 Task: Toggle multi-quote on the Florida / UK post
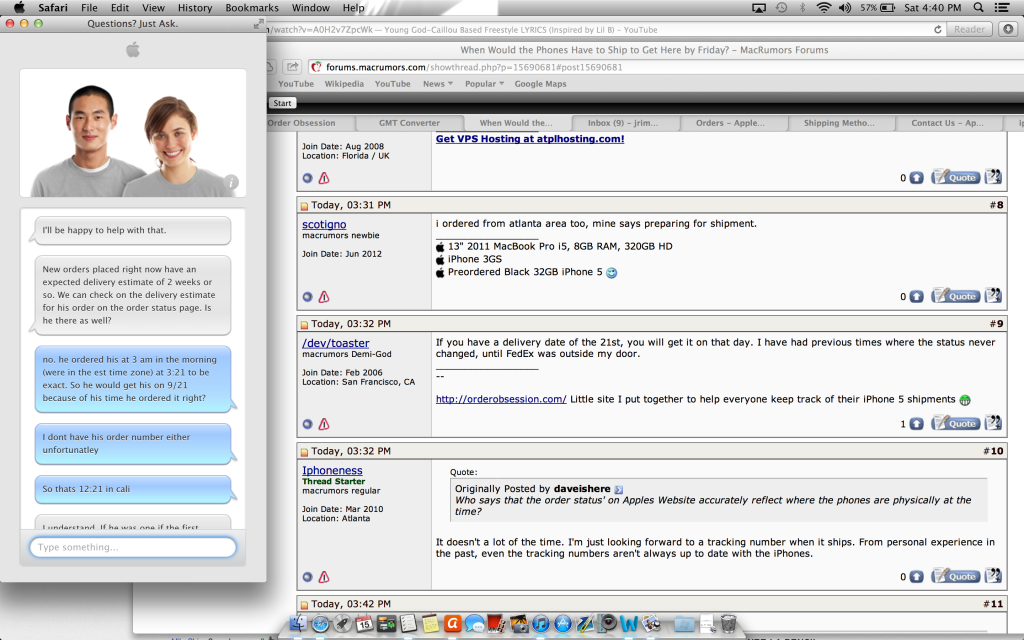[x=993, y=177]
